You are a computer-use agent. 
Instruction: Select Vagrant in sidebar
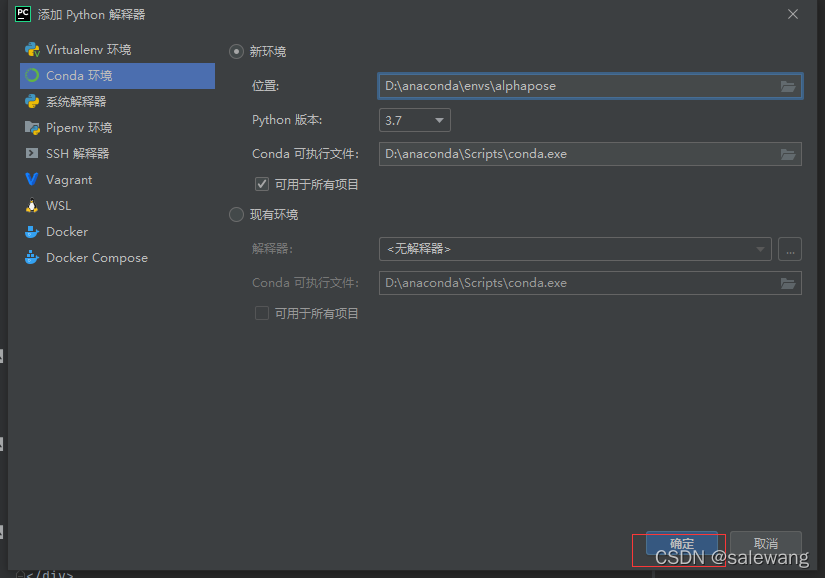117,180
